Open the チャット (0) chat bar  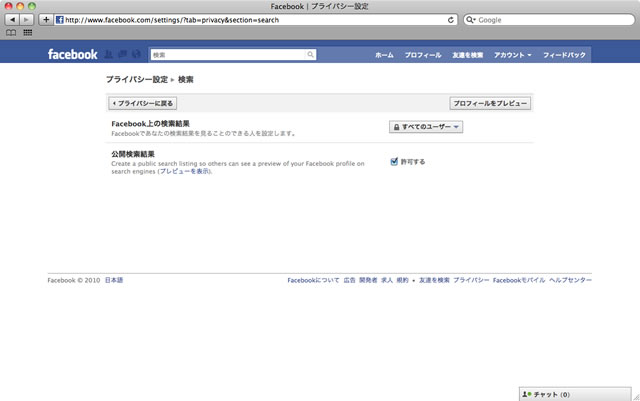coord(575,394)
